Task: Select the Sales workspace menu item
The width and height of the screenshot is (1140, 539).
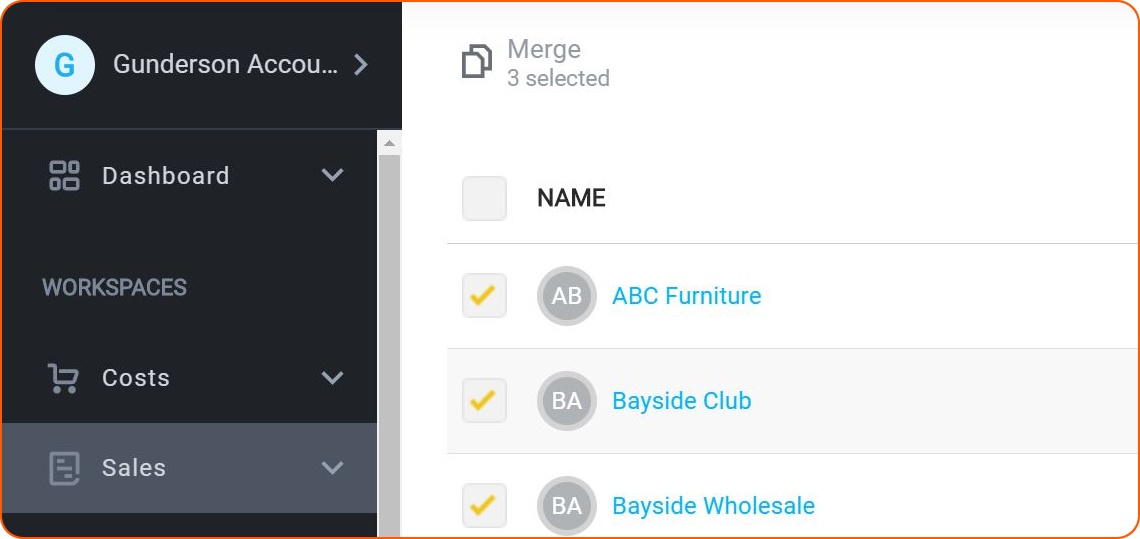Action: [190, 468]
